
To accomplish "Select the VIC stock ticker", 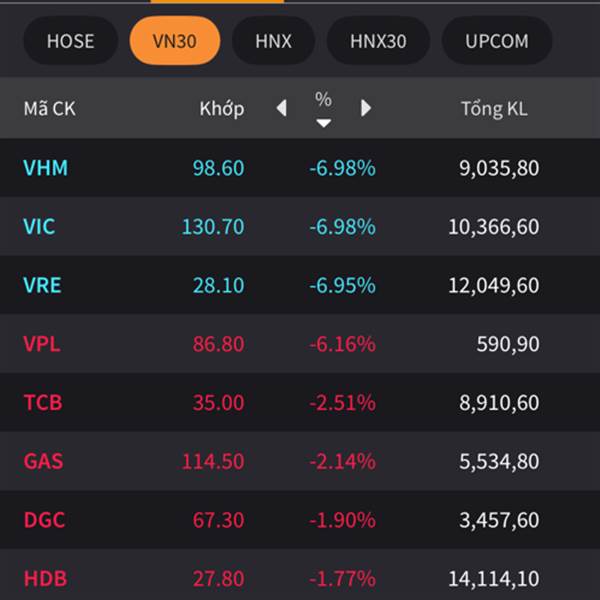I will point(40,227).
